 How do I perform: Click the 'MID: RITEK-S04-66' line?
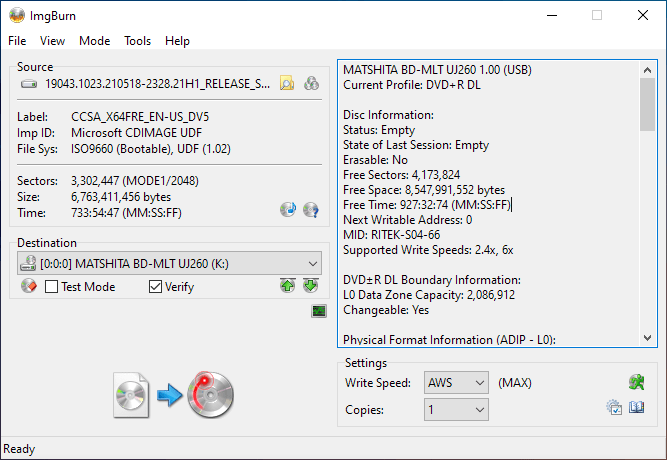pyautogui.click(x=391, y=235)
